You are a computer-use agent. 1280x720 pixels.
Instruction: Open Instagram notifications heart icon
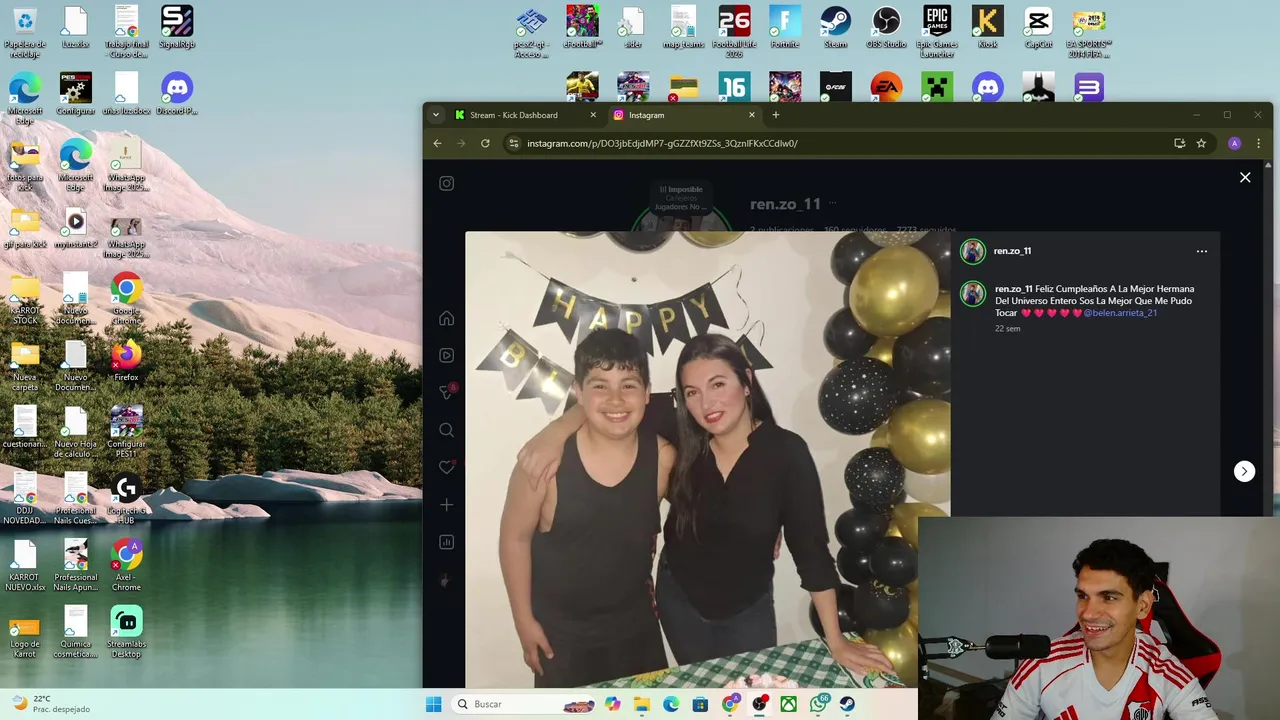pos(447,467)
